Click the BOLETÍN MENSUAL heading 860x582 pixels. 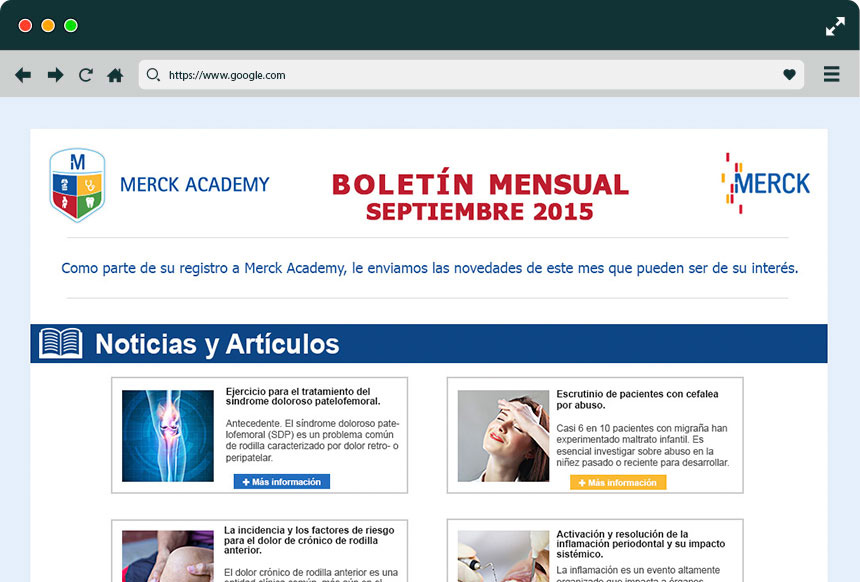point(480,184)
